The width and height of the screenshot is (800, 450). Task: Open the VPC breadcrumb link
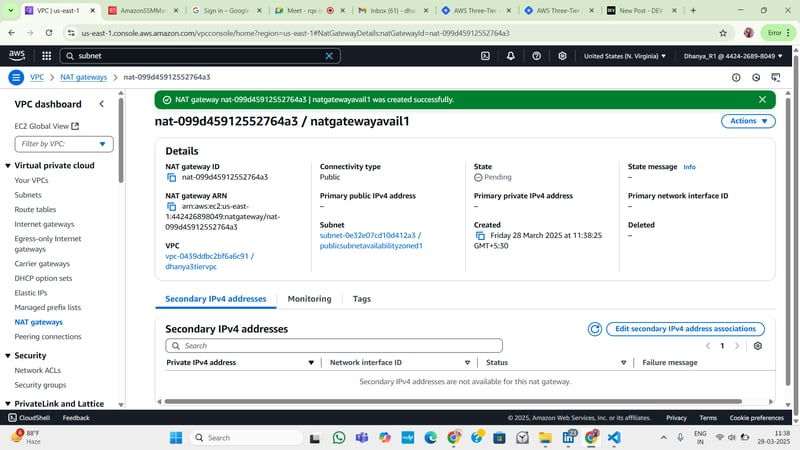coord(37,78)
